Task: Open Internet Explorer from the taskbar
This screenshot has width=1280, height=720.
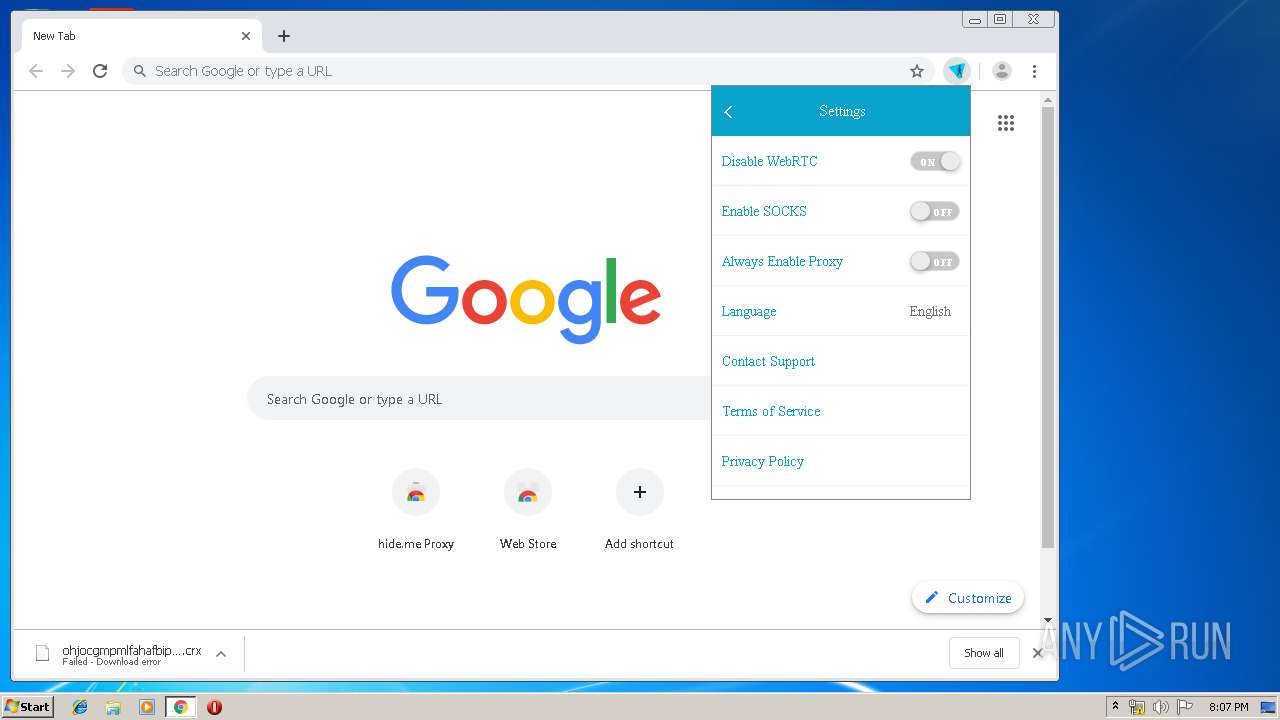Action: tap(80, 707)
